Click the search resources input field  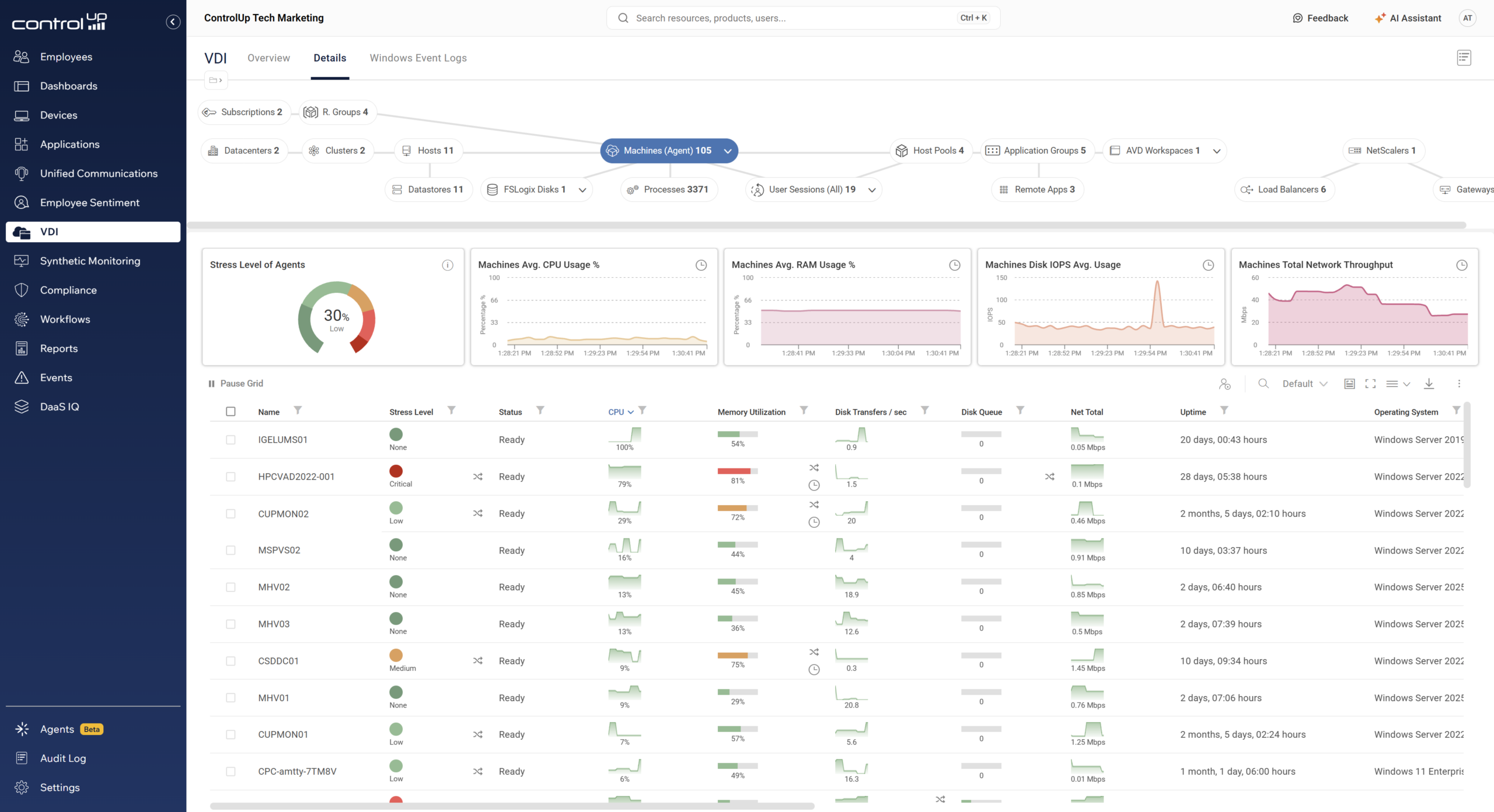803,18
